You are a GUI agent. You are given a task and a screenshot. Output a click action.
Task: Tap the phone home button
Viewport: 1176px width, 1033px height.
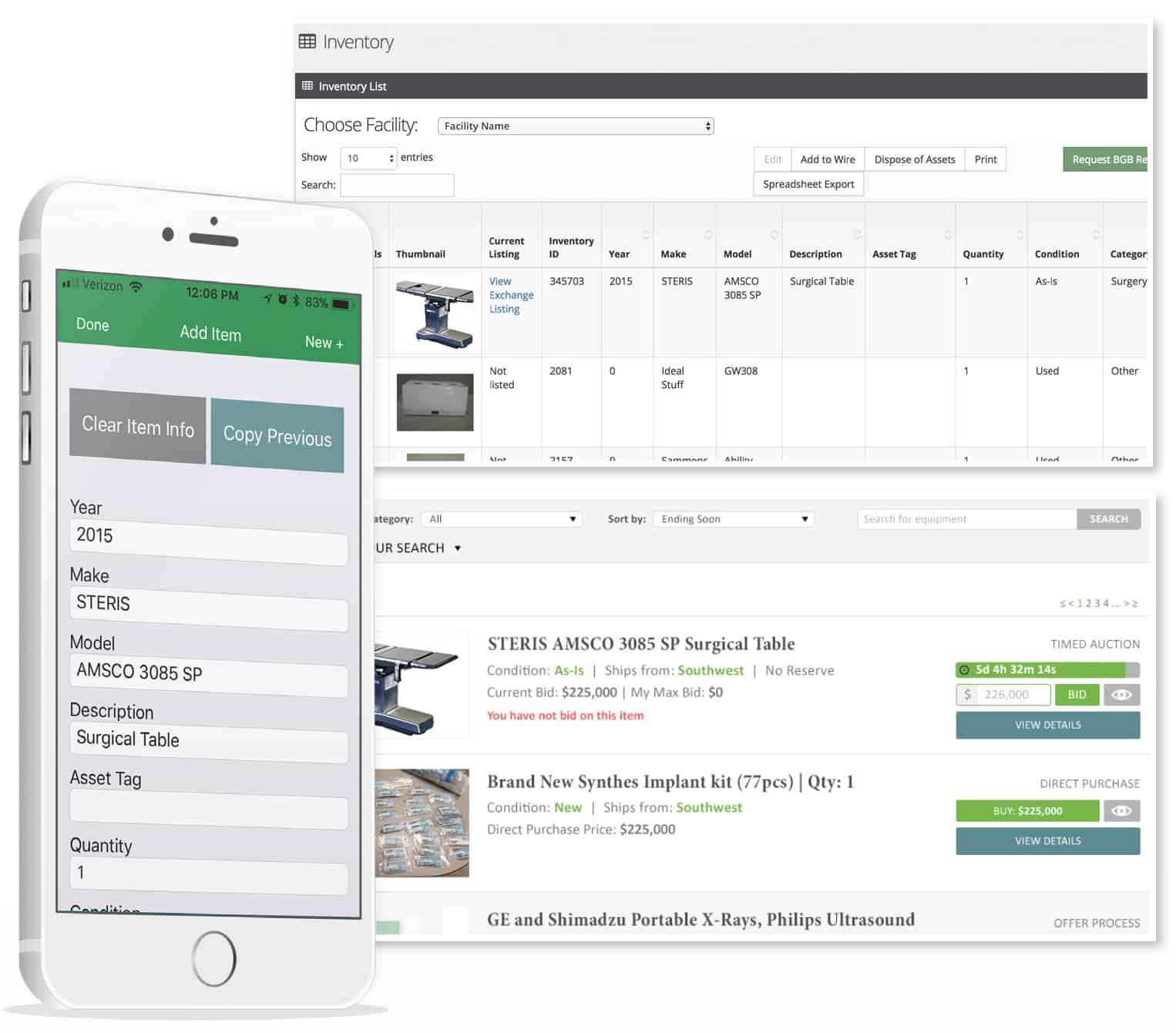tap(214, 958)
